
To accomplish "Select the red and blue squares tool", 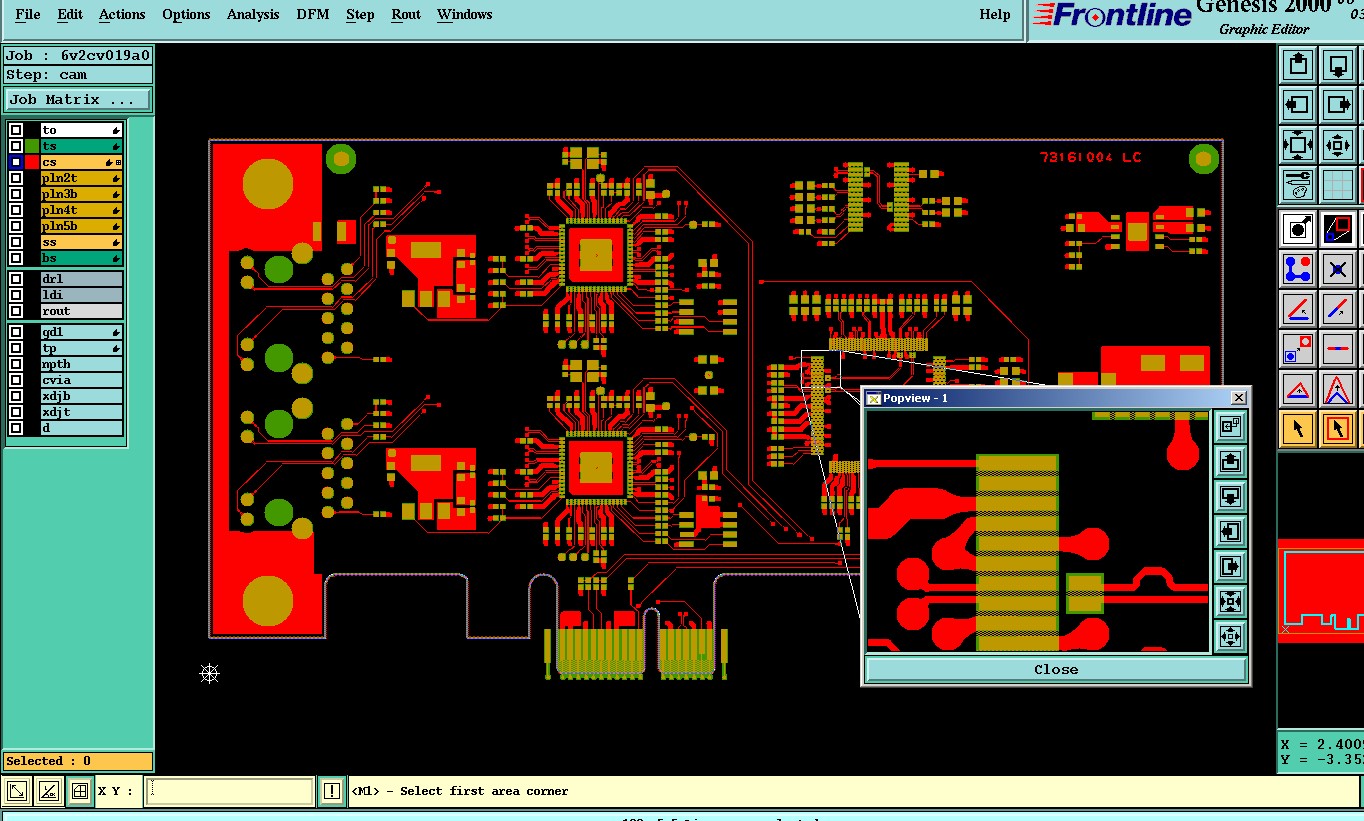I will pyautogui.click(x=1338, y=229).
